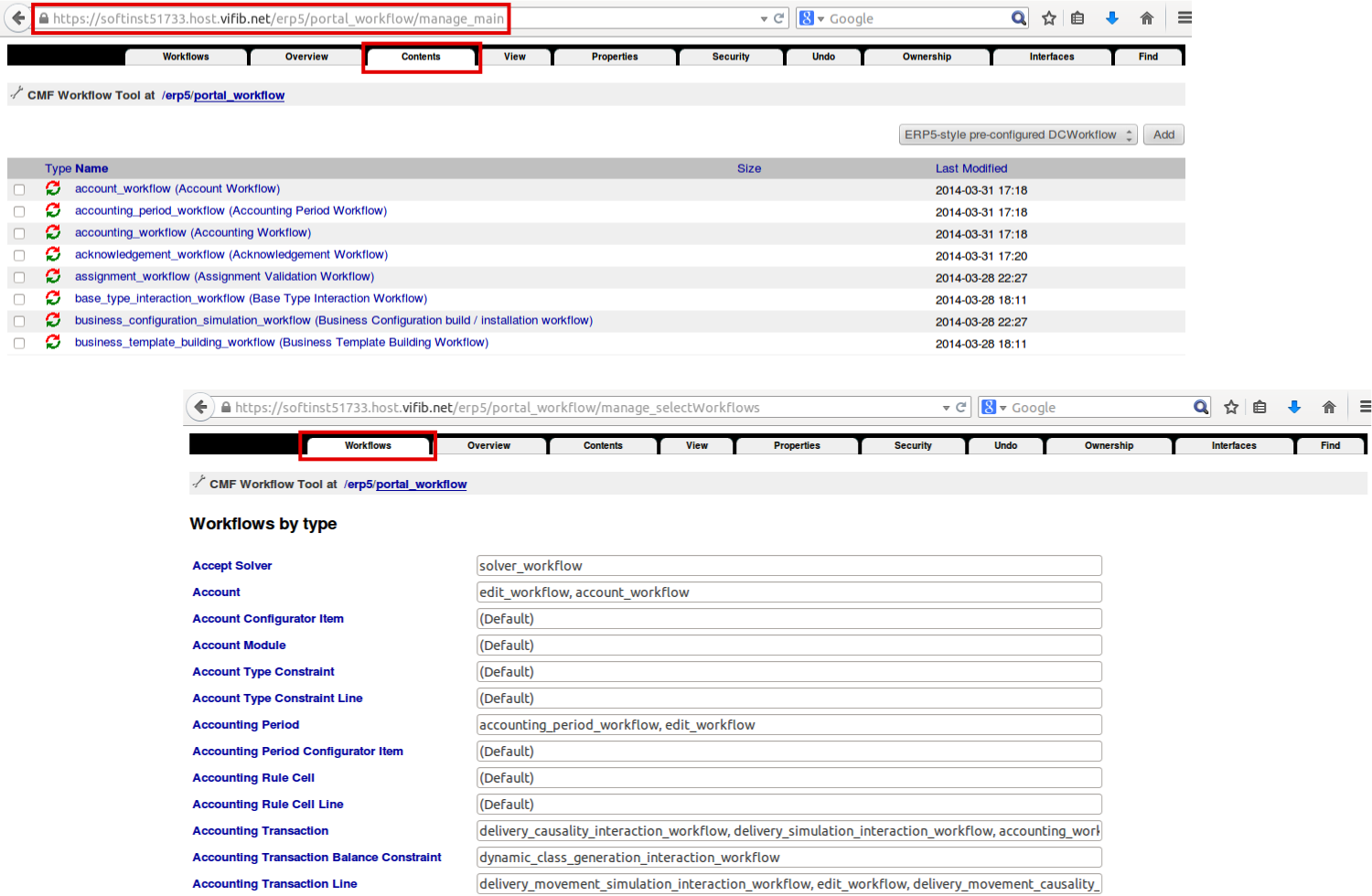
Task: Tick the acknowledgement_workflow checkbox
Action: point(19,256)
